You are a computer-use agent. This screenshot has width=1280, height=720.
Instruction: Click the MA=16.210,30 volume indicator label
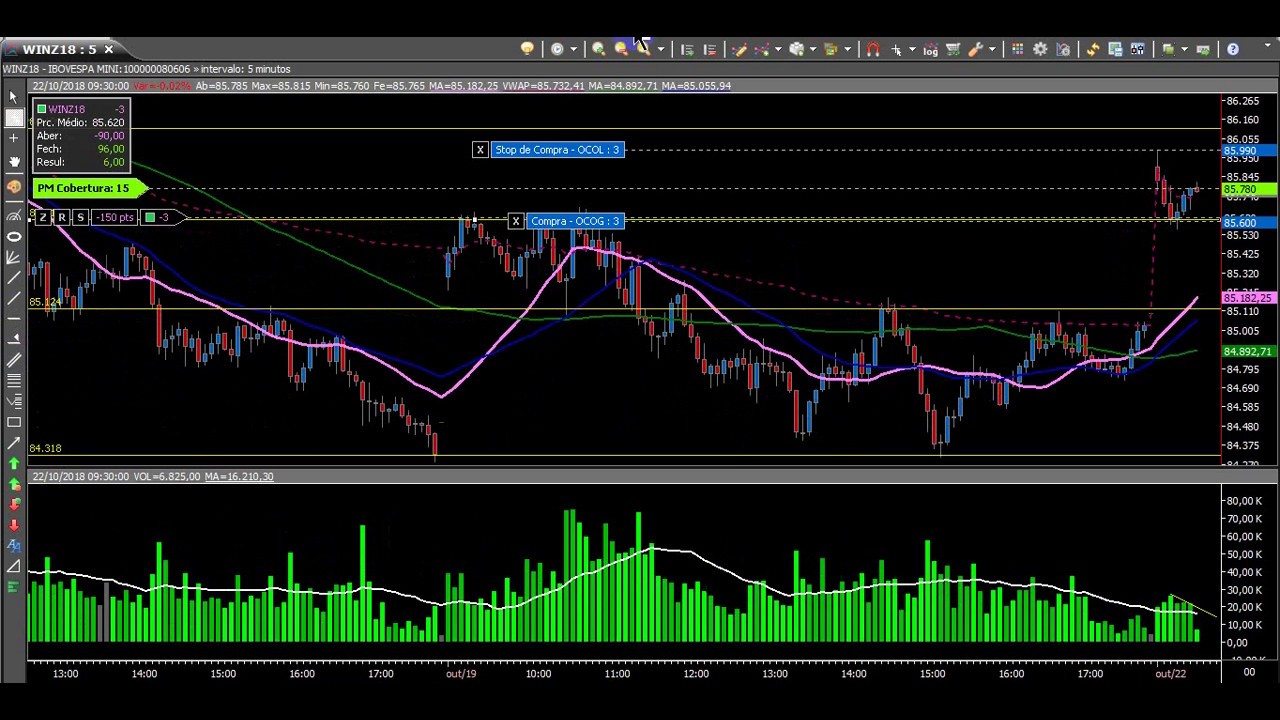tap(239, 477)
